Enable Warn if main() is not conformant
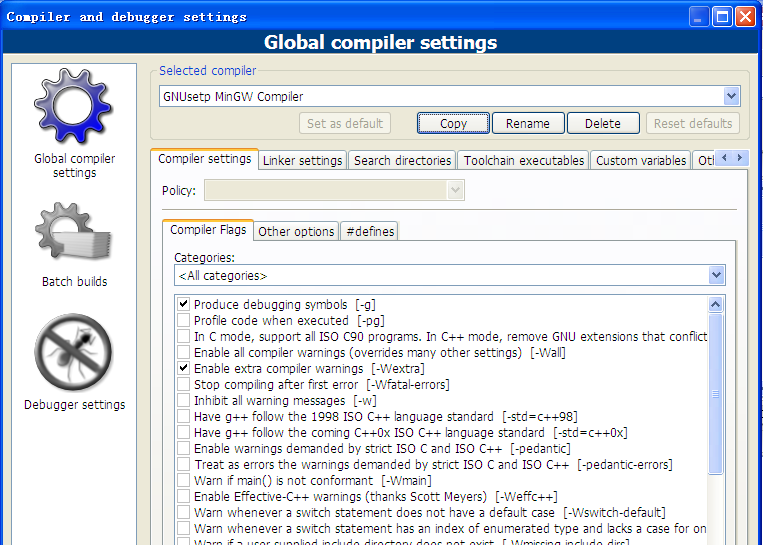 pyautogui.click(x=183, y=480)
